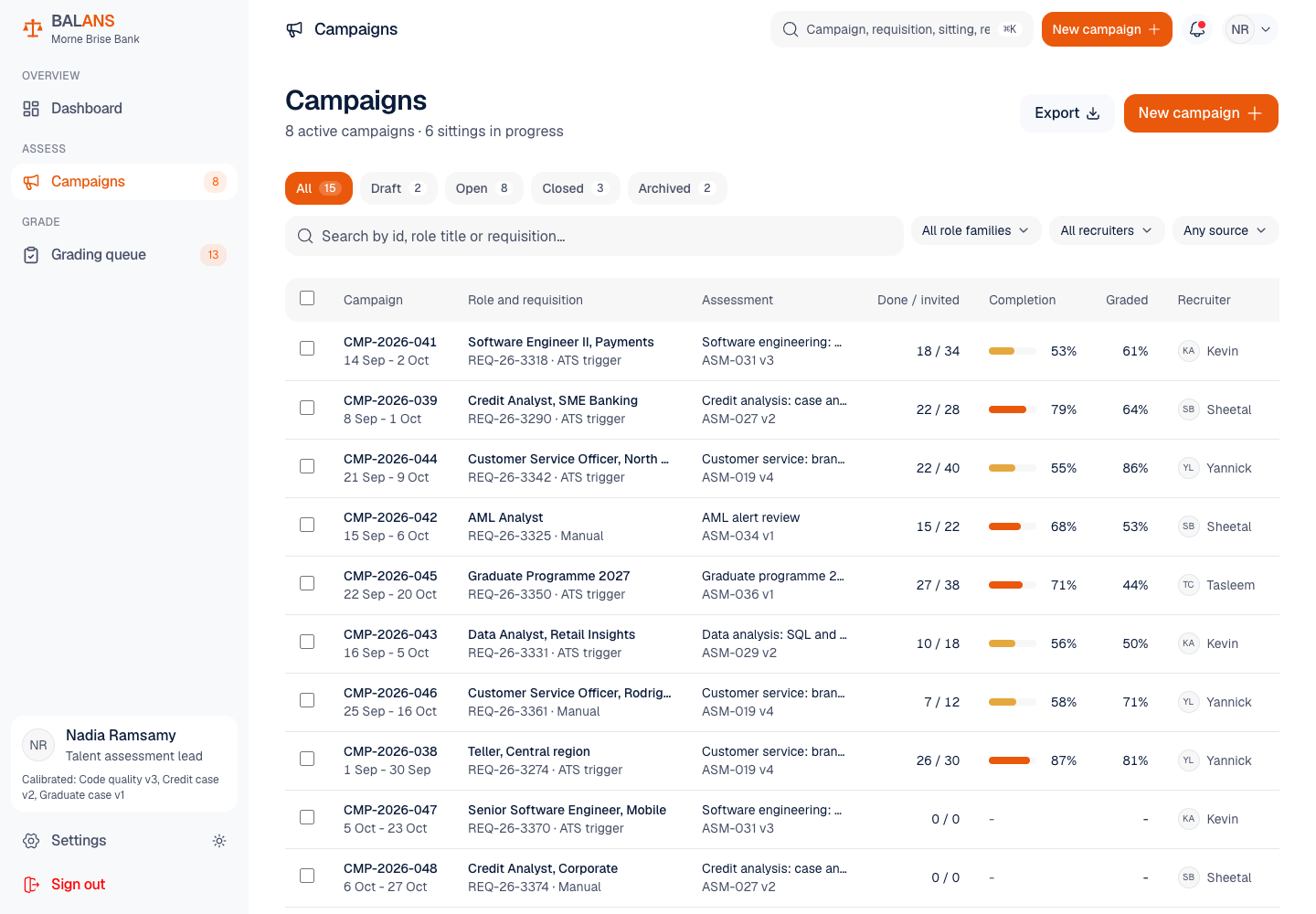The image size is (1316, 914).
Task: Select checkbox for CMP-2026-041
Action: click(307, 348)
